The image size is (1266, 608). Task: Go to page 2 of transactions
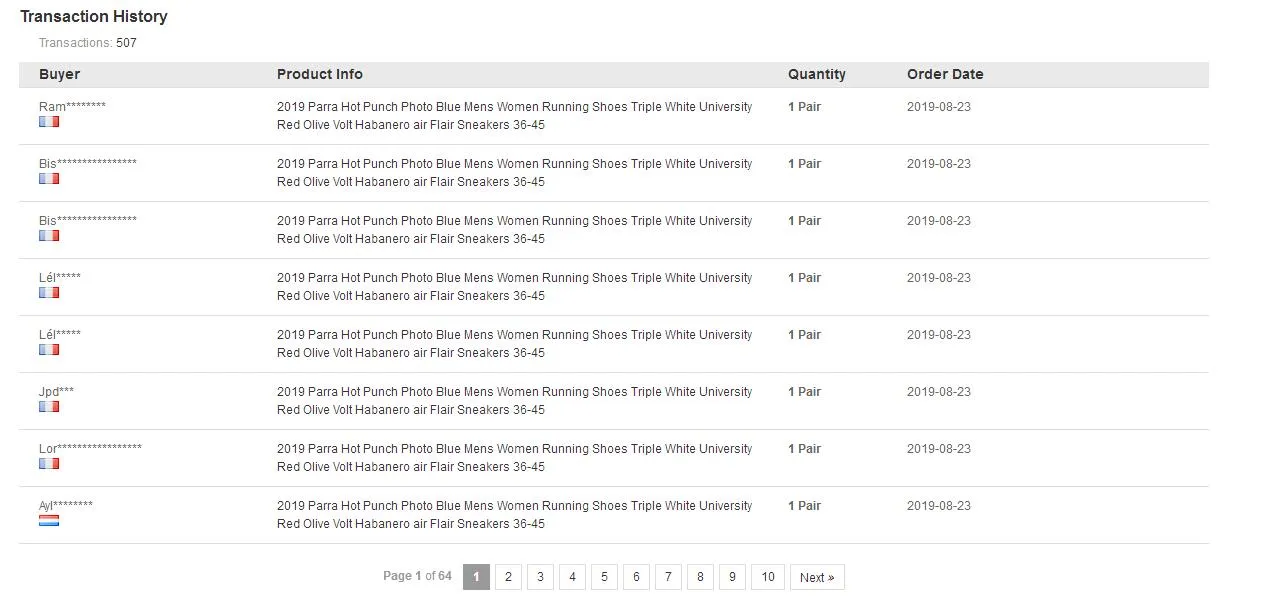point(508,577)
